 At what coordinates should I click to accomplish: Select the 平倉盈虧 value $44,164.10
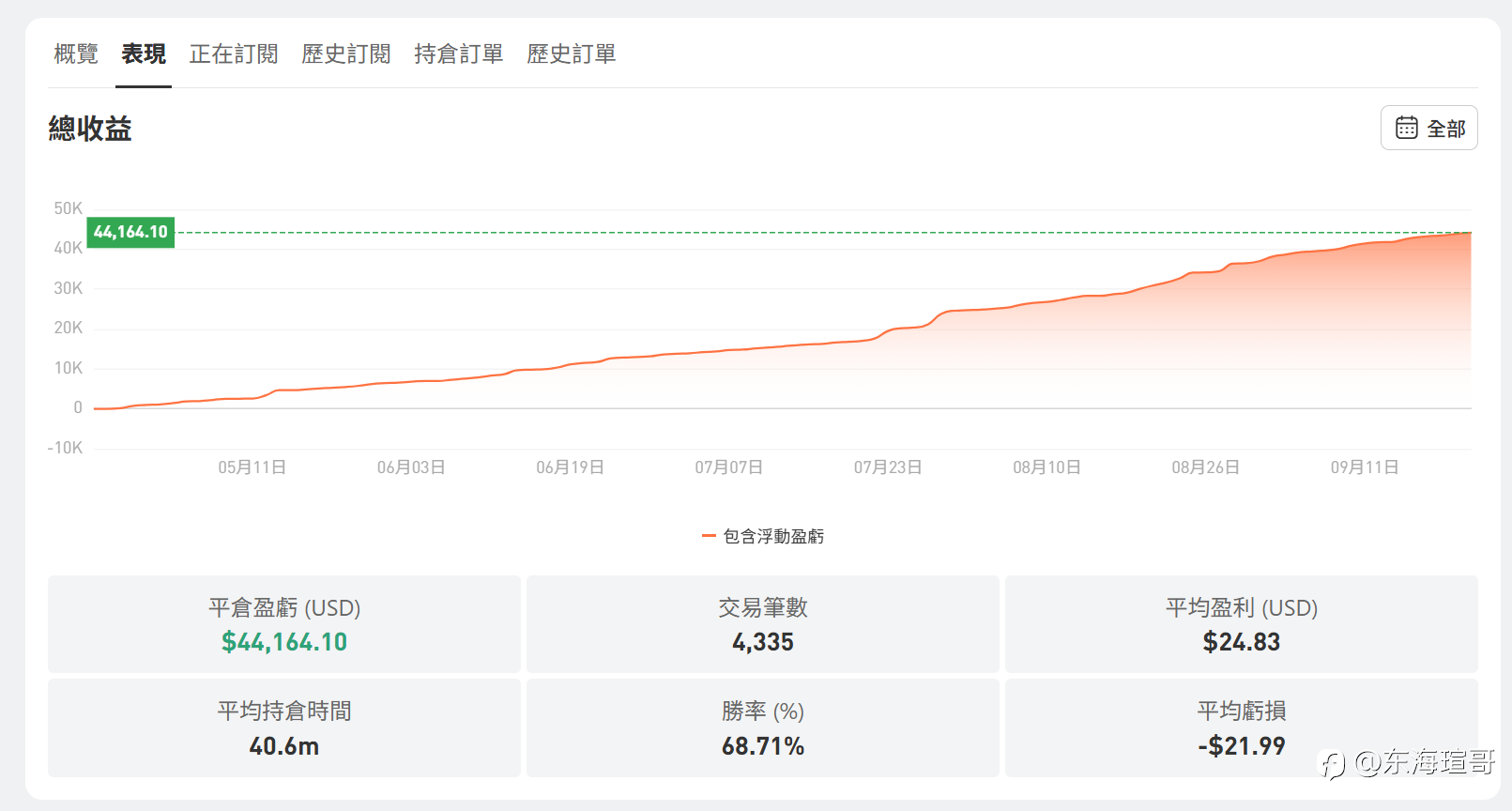tap(284, 642)
